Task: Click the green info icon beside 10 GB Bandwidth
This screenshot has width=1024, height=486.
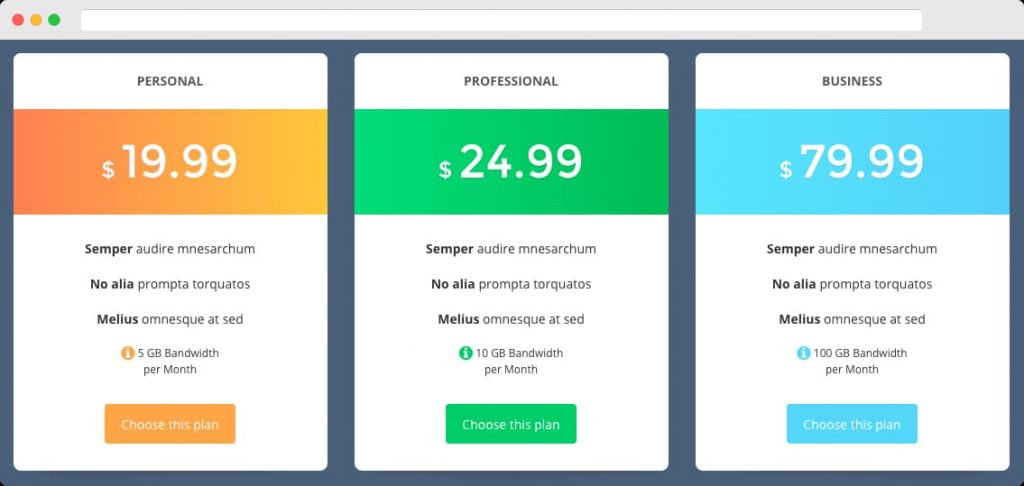Action: [x=466, y=353]
